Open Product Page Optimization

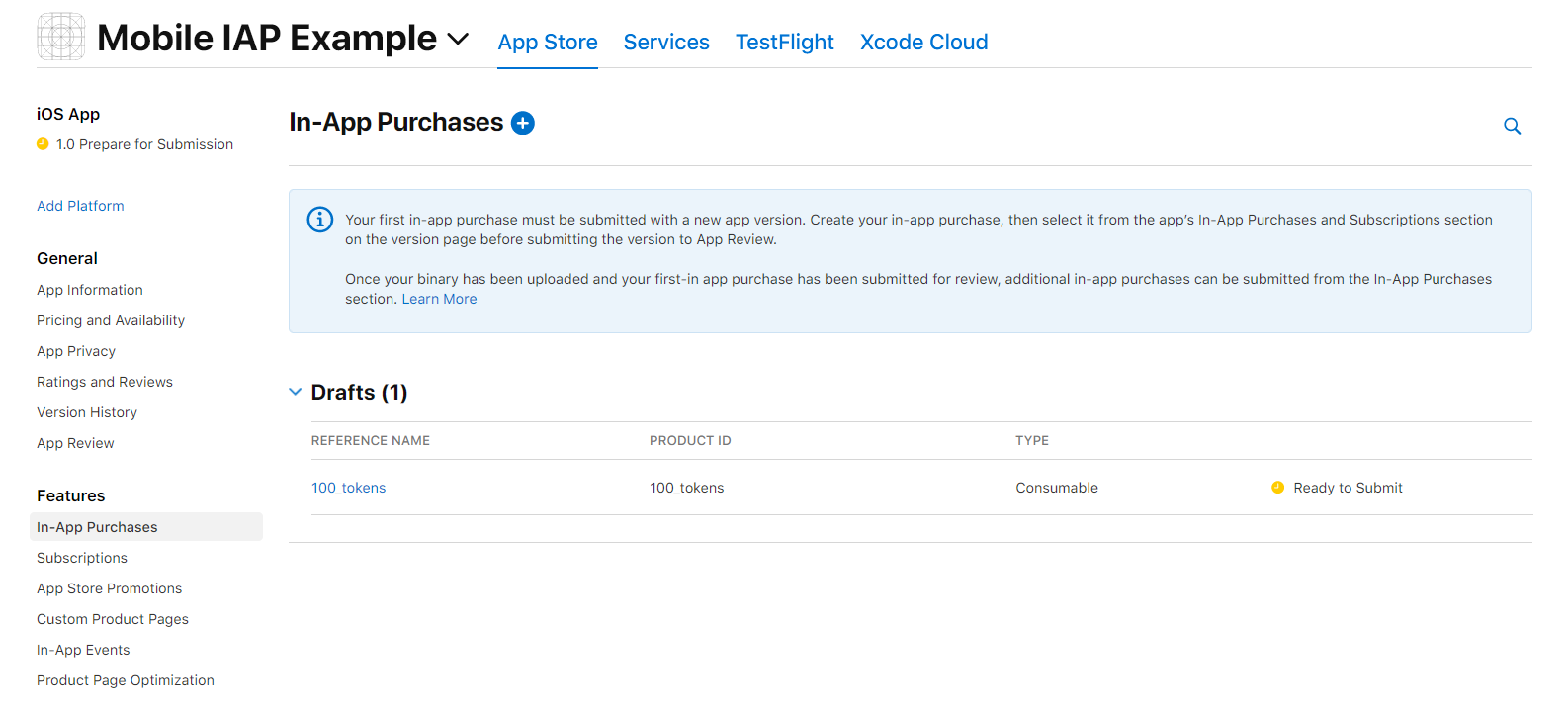(126, 680)
